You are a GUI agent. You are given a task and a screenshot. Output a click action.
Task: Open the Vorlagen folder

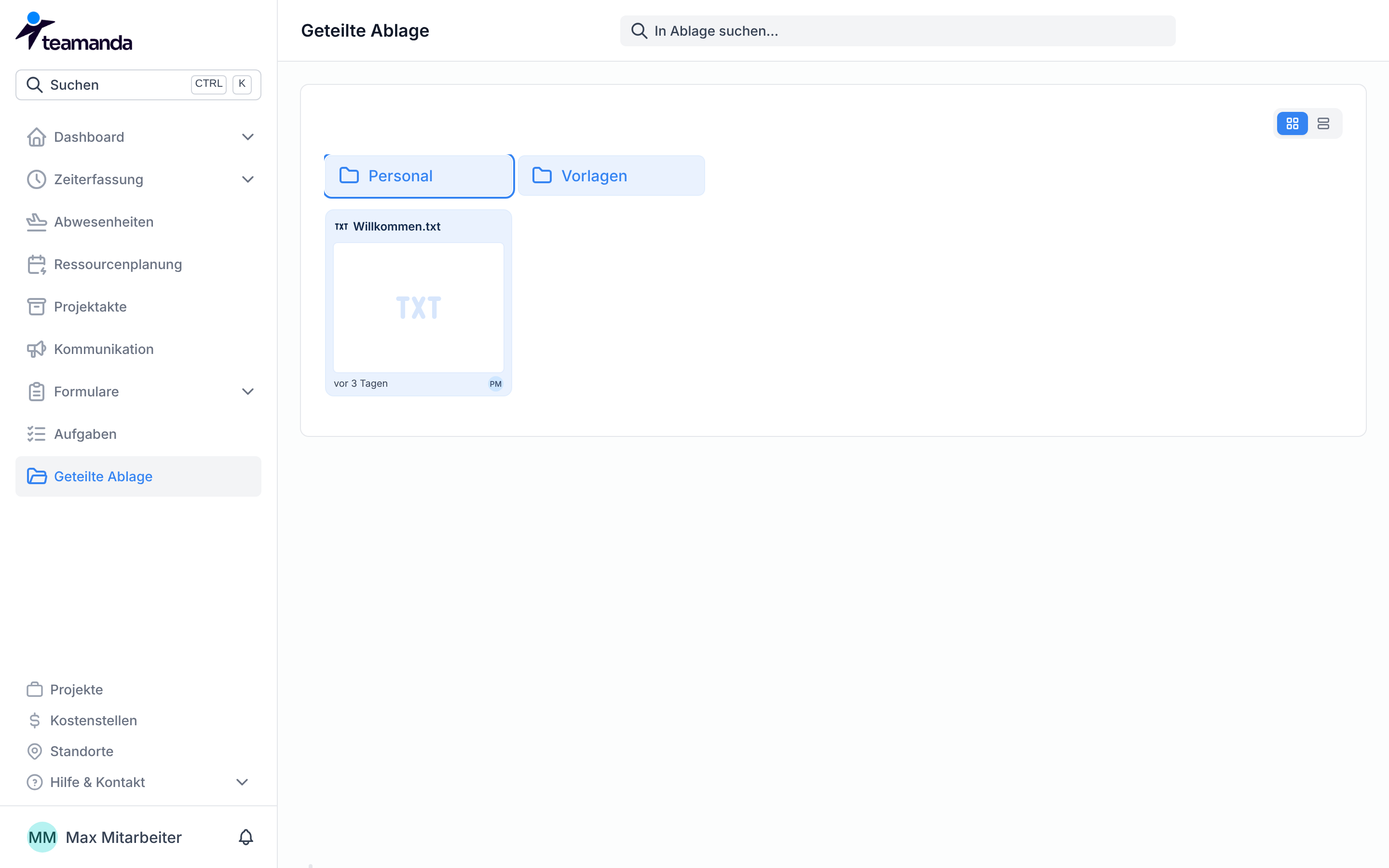(611, 176)
